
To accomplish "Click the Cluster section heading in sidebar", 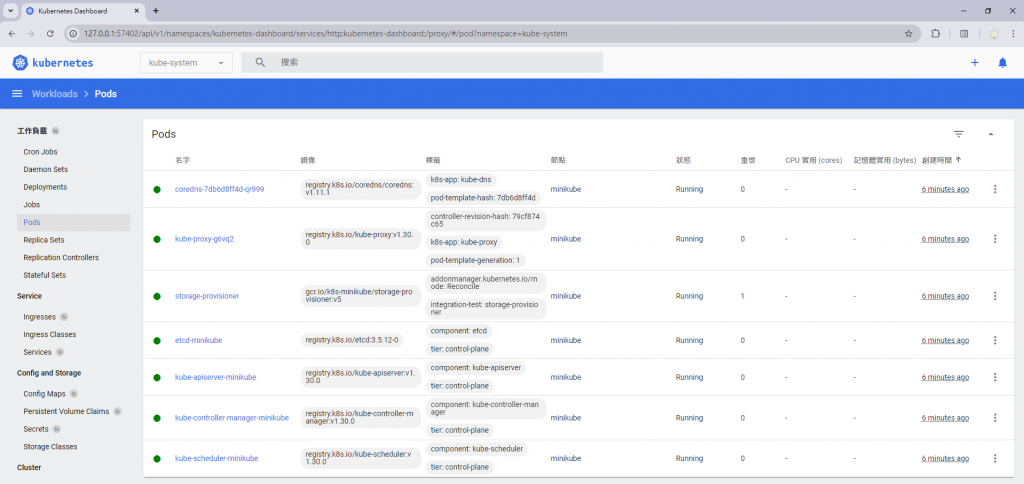I will (x=29, y=468).
